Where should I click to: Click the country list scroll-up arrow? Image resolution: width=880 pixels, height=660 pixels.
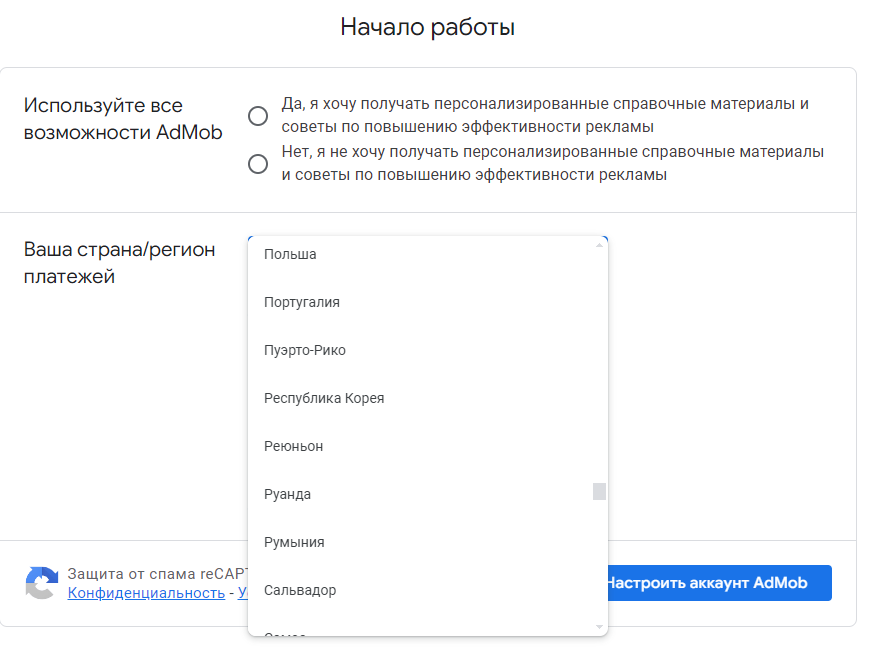(600, 244)
